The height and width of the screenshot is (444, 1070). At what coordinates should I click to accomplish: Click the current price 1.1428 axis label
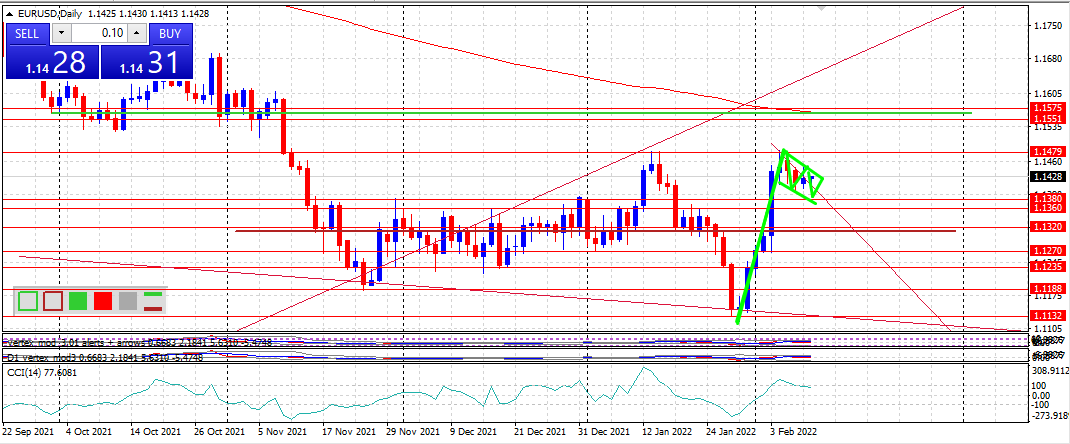click(1047, 177)
